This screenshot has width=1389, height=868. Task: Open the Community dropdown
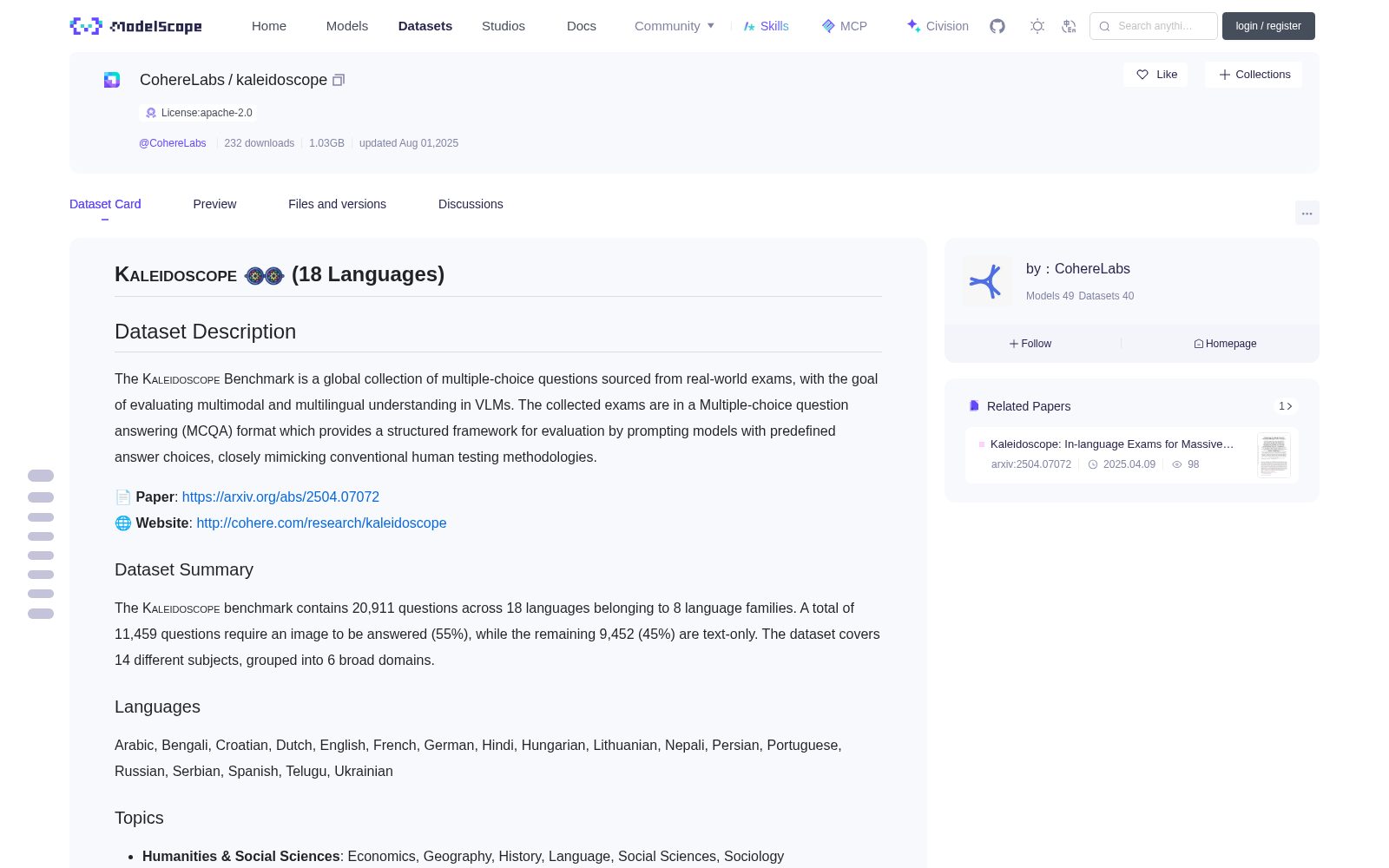[x=675, y=26]
